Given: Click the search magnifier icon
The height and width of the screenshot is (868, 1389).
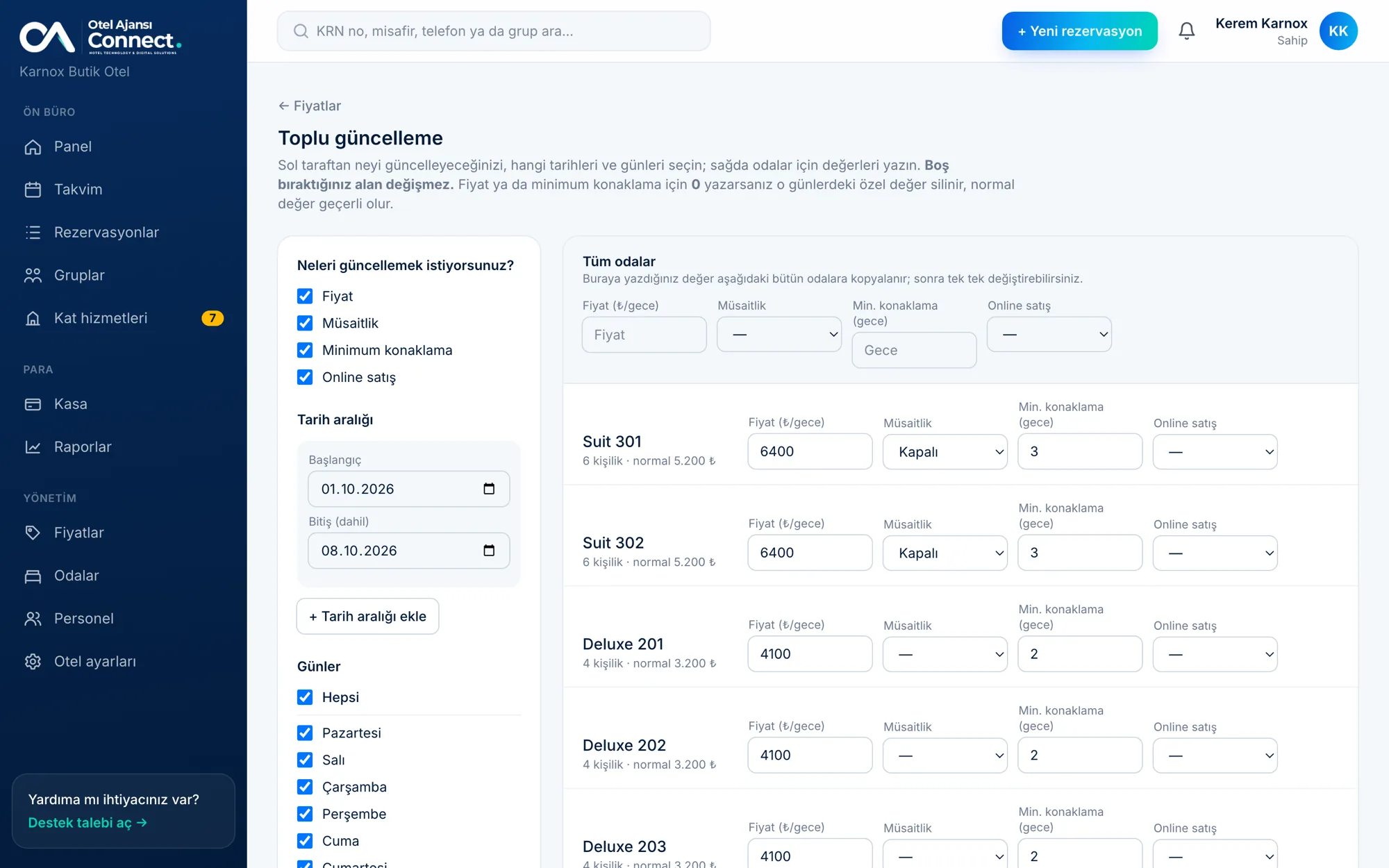Looking at the screenshot, I should [x=301, y=31].
